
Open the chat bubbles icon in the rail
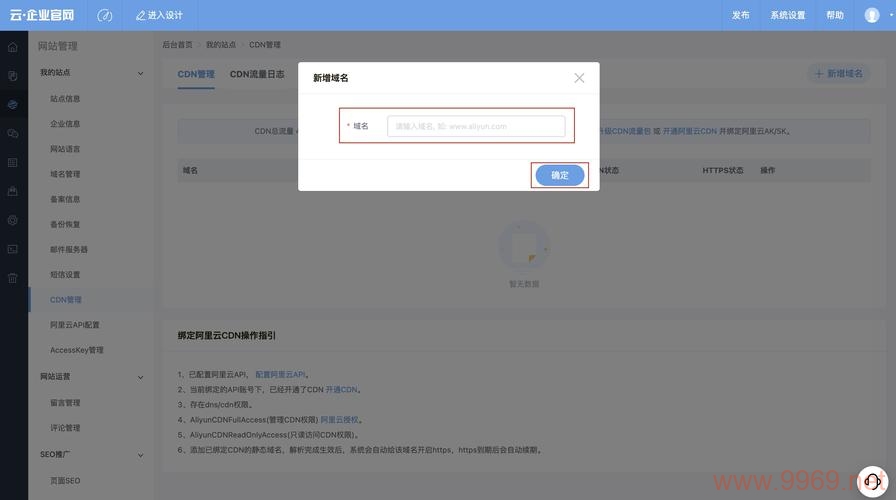tap(13, 134)
